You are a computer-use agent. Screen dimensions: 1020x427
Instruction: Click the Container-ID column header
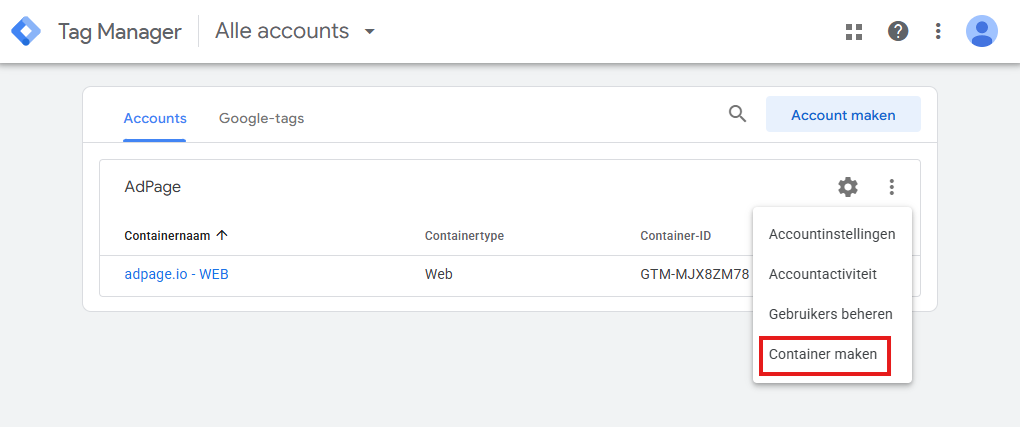point(676,236)
